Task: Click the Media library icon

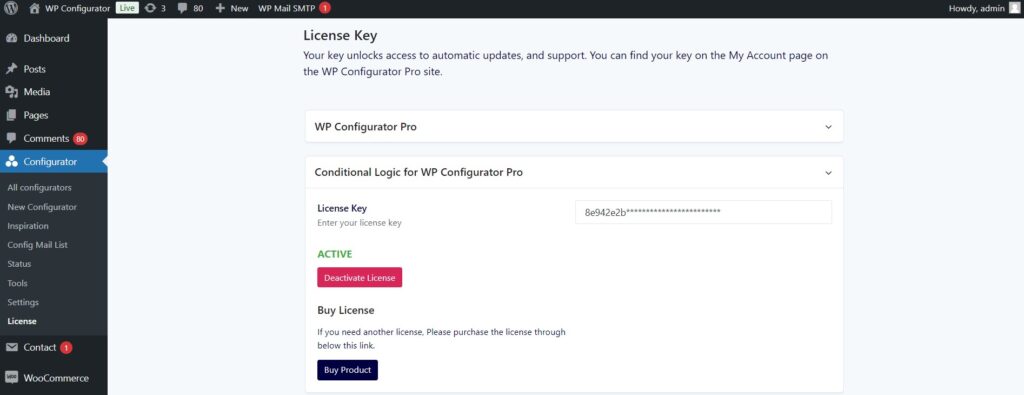Action: pyautogui.click(x=11, y=92)
